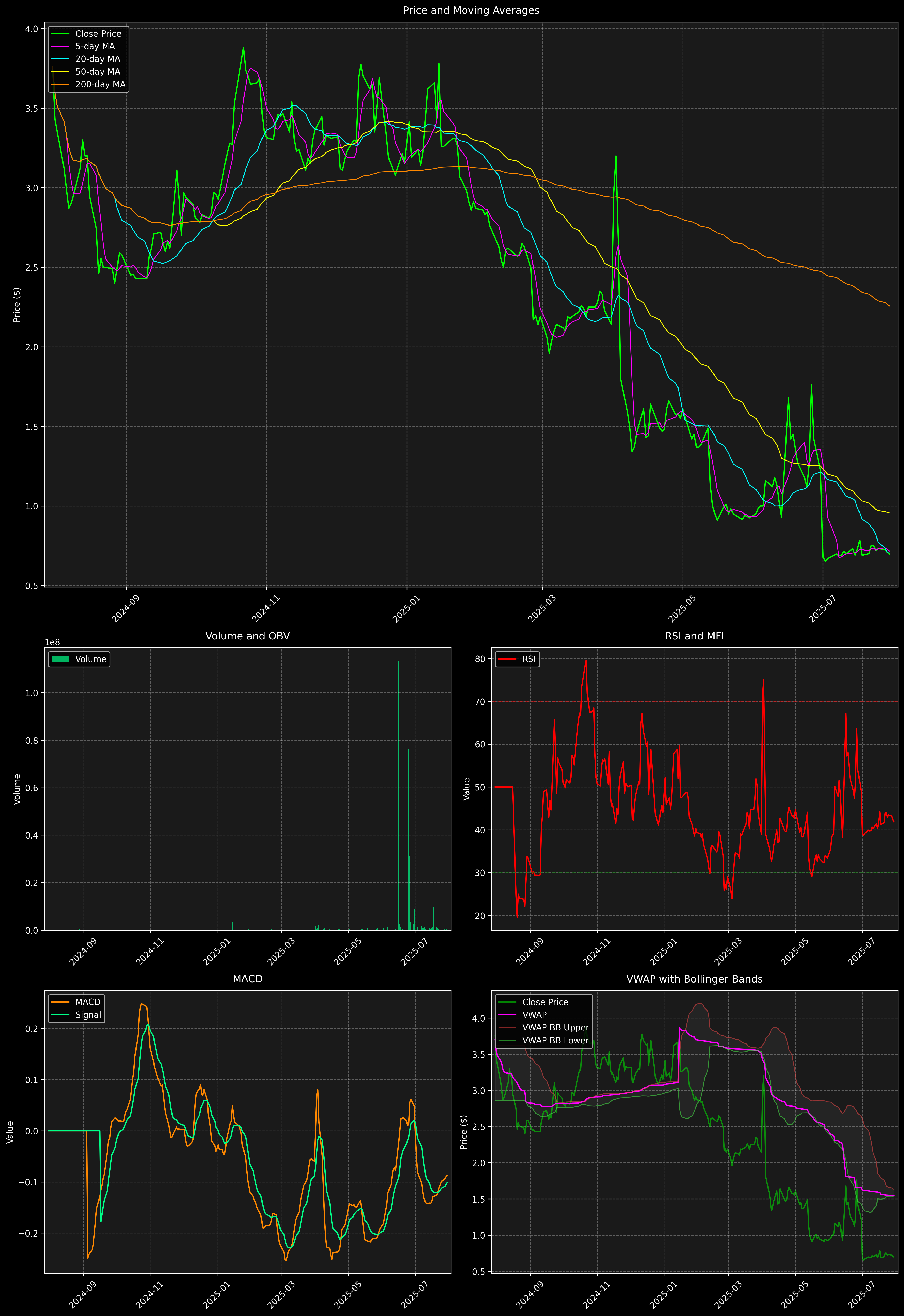Viewport: 904px width, 1316px height.
Task: Click the 30 tick on the RSI chart
Action: 480,873
